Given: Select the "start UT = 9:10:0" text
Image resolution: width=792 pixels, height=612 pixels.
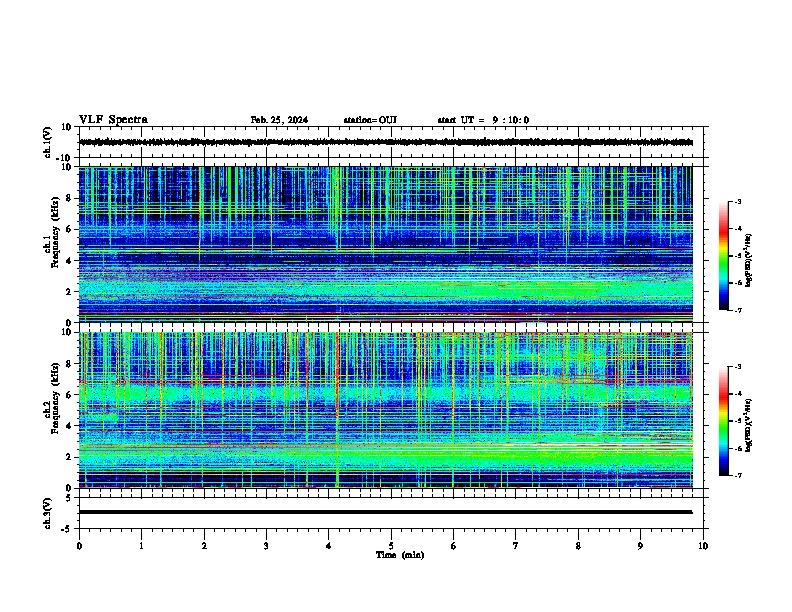Looking at the screenshot, I should [483, 120].
